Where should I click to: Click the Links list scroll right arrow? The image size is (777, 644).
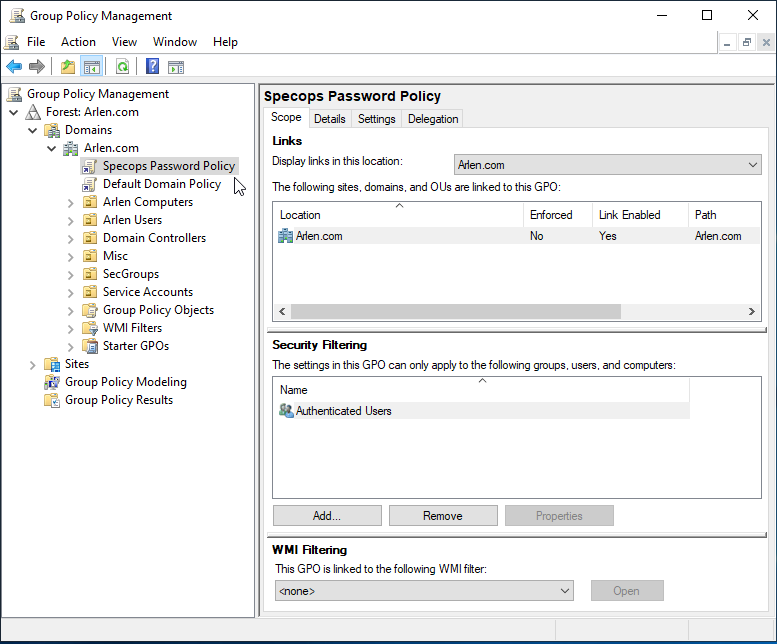pos(752,312)
